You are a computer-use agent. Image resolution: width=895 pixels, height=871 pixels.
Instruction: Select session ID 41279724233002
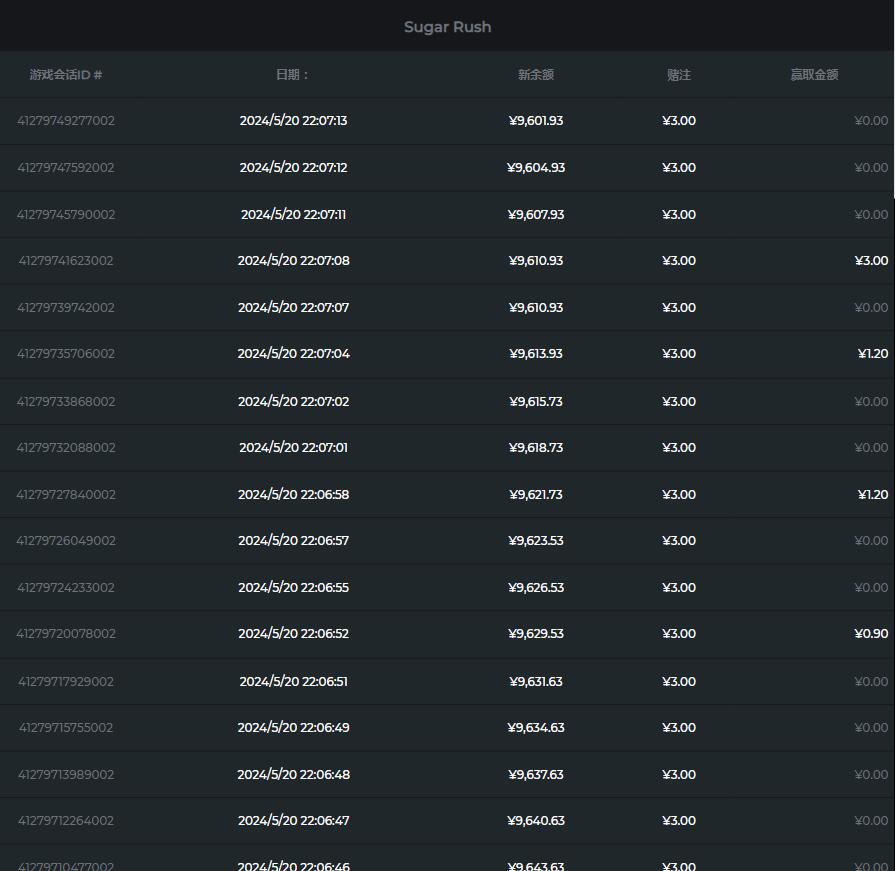(66, 587)
